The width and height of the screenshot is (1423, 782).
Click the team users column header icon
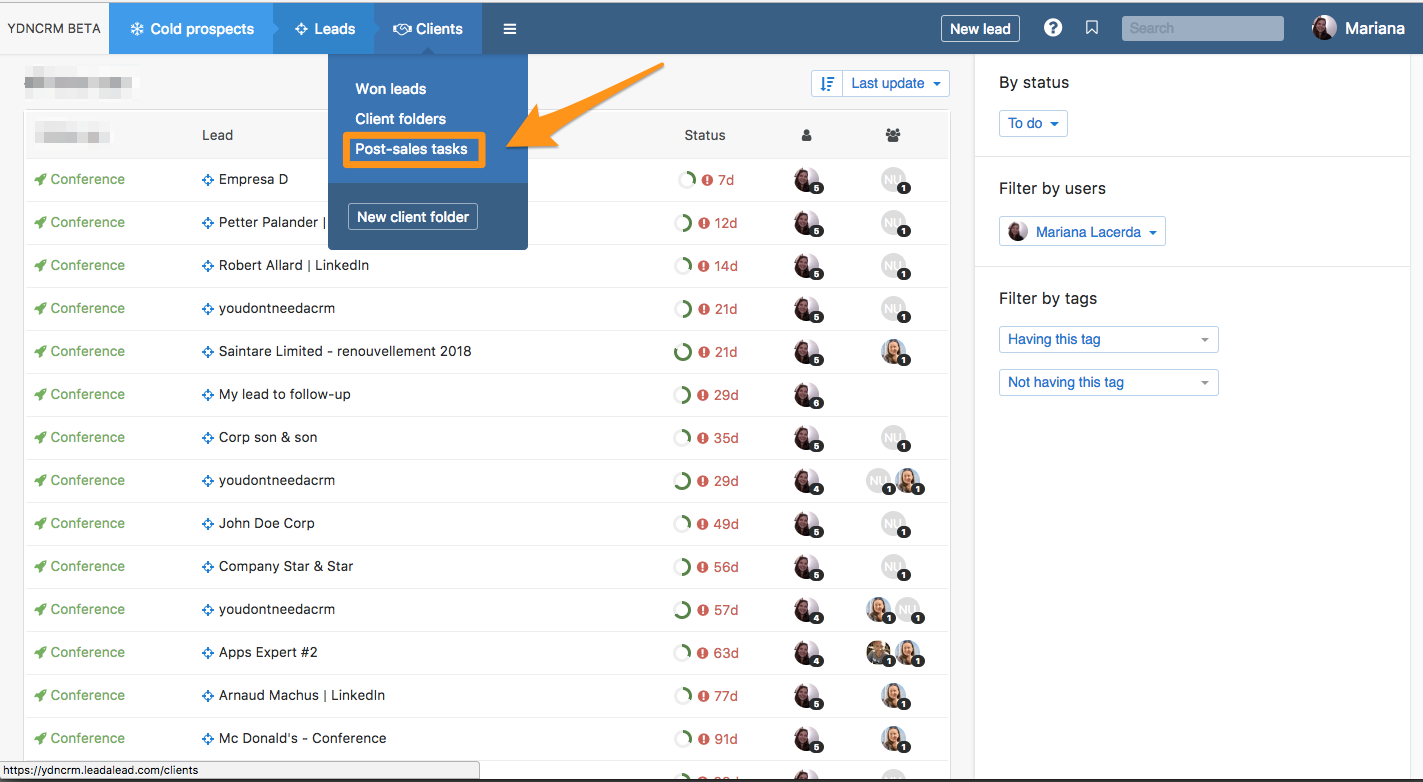(x=893, y=135)
